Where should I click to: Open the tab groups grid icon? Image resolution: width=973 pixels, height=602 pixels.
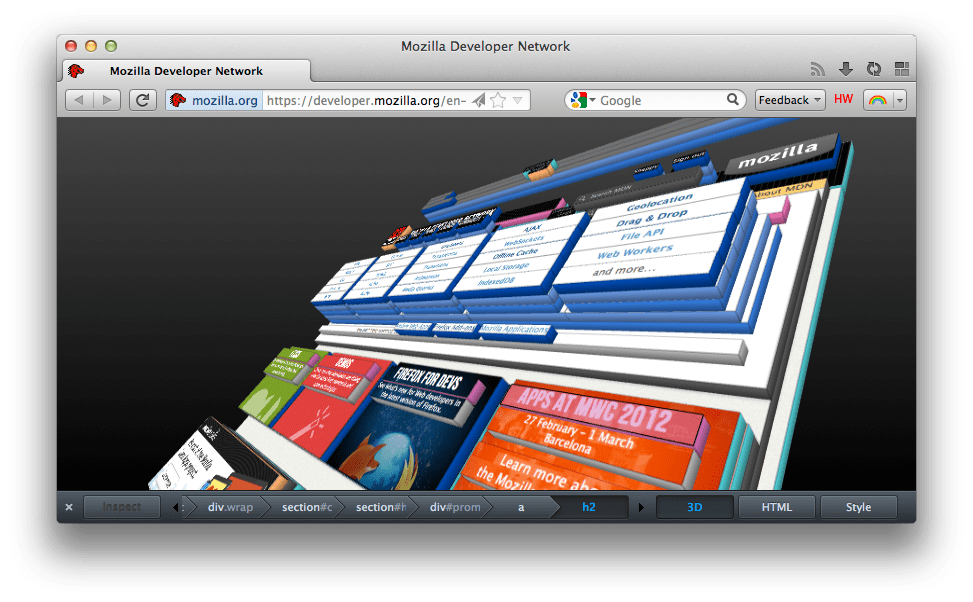(901, 69)
